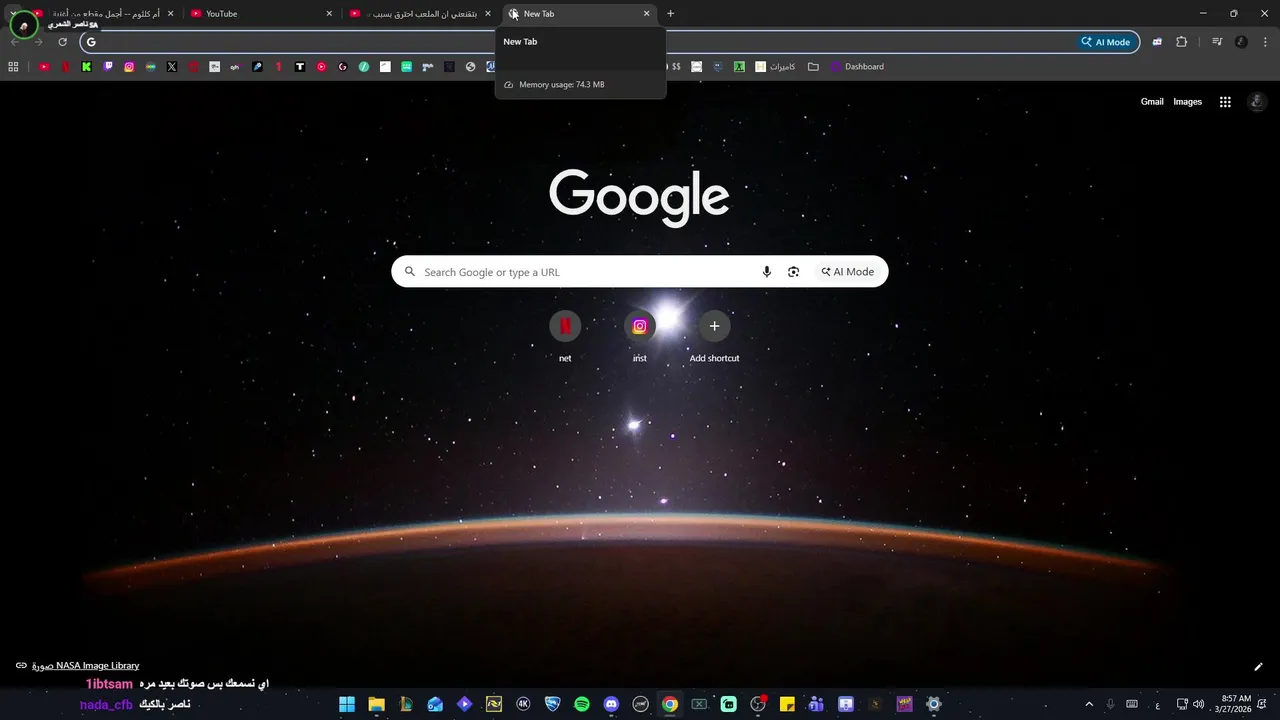The height and width of the screenshot is (720, 1280).
Task: Open File Explorer from taskbar
Action: (376, 704)
